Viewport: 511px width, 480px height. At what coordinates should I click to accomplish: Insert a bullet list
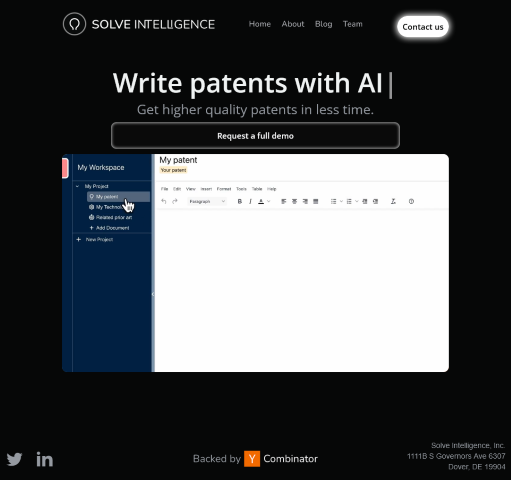[333, 201]
